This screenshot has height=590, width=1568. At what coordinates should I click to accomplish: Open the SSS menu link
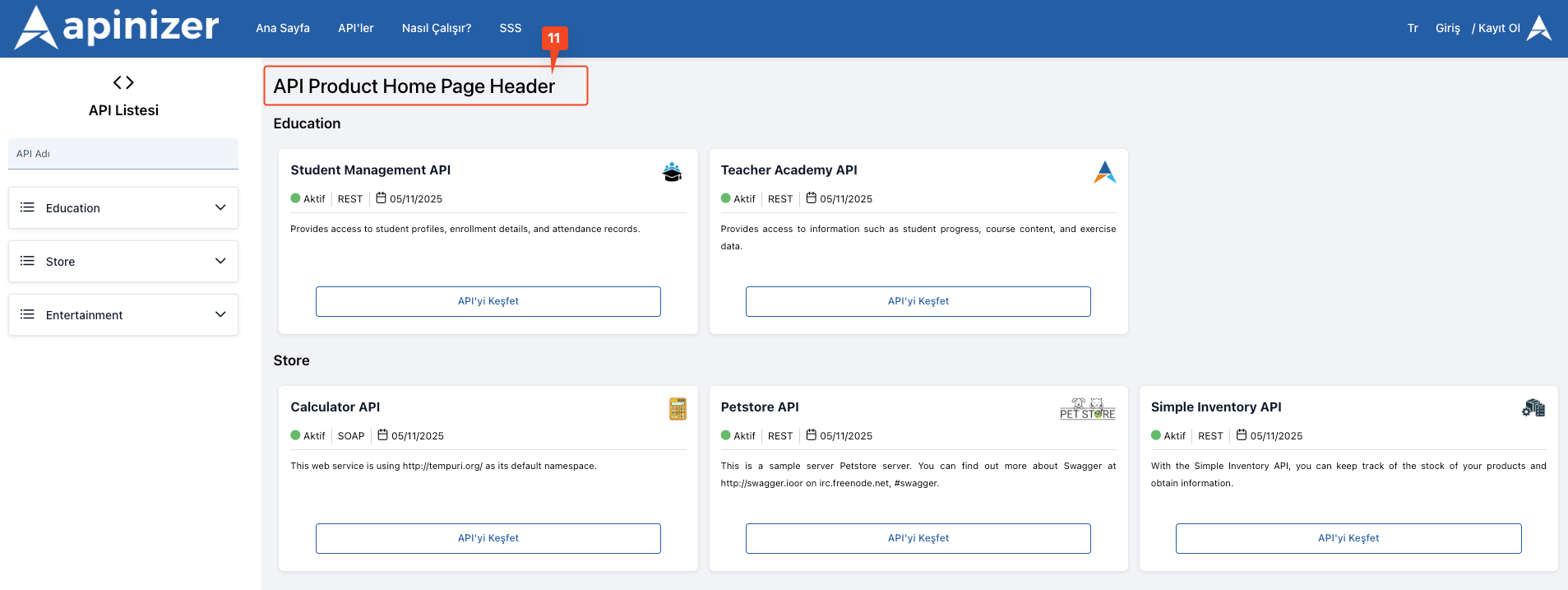pos(511,28)
